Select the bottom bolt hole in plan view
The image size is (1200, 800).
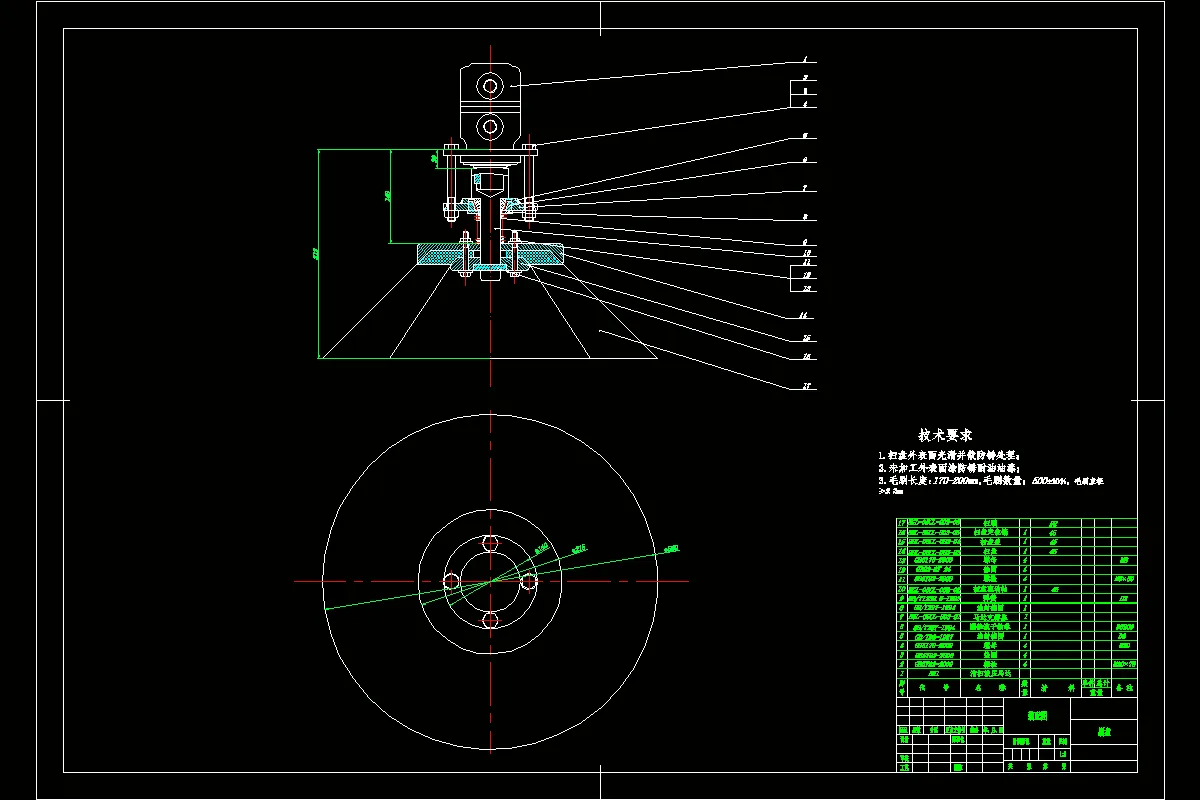point(489,620)
